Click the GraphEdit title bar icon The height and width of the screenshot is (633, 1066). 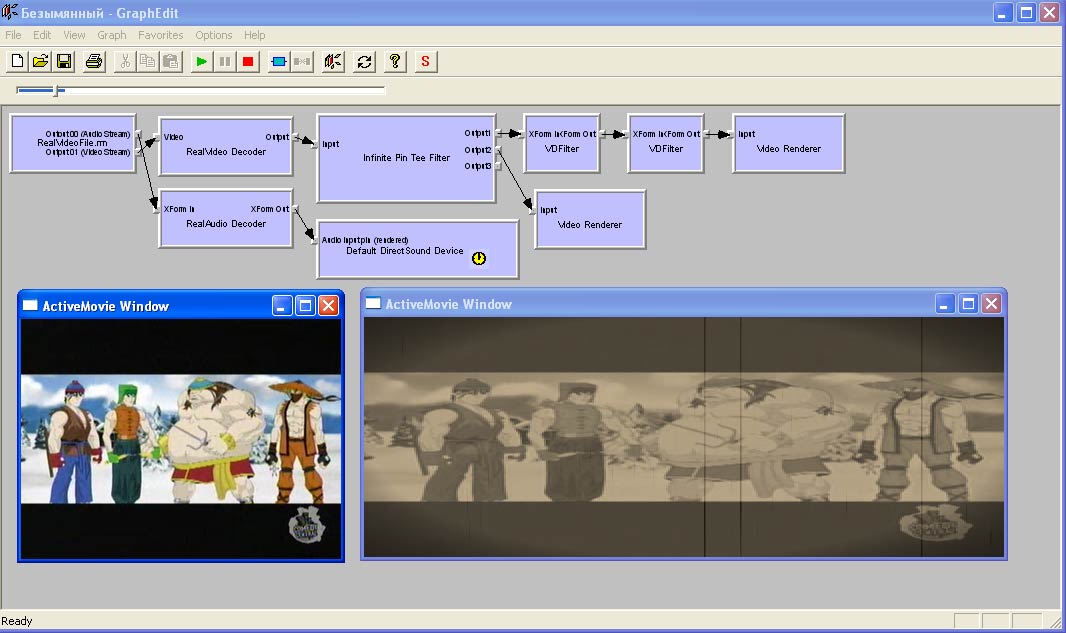point(10,12)
